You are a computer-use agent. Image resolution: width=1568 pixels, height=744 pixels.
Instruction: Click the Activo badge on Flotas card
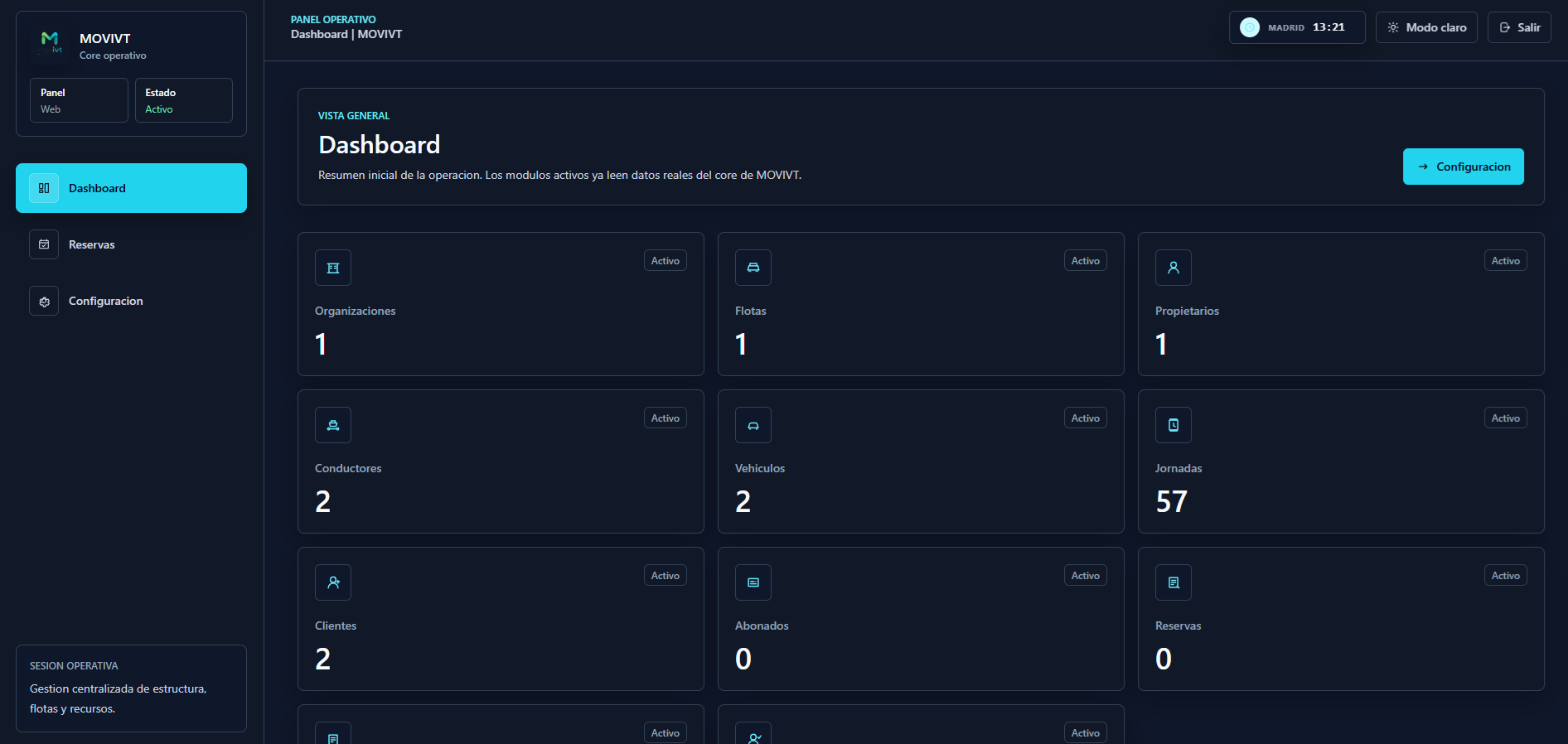[1086, 261]
